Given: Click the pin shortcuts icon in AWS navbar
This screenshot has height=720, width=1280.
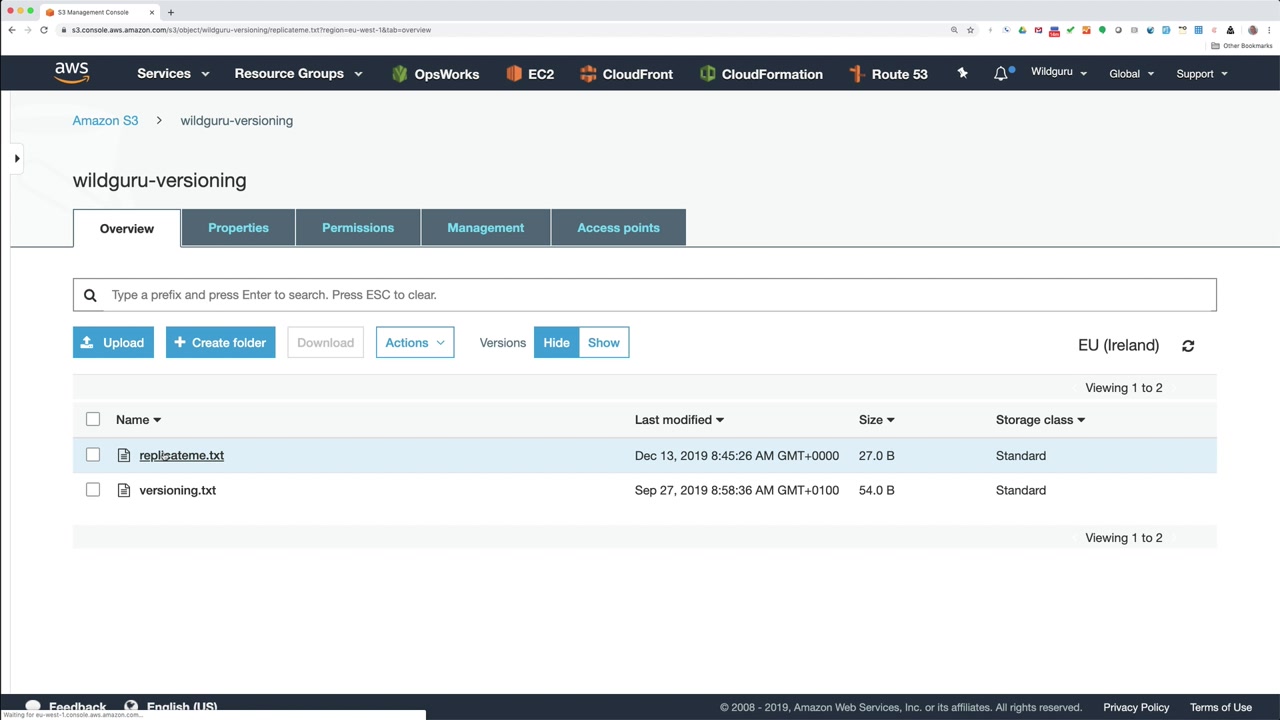Looking at the screenshot, I should [x=962, y=73].
